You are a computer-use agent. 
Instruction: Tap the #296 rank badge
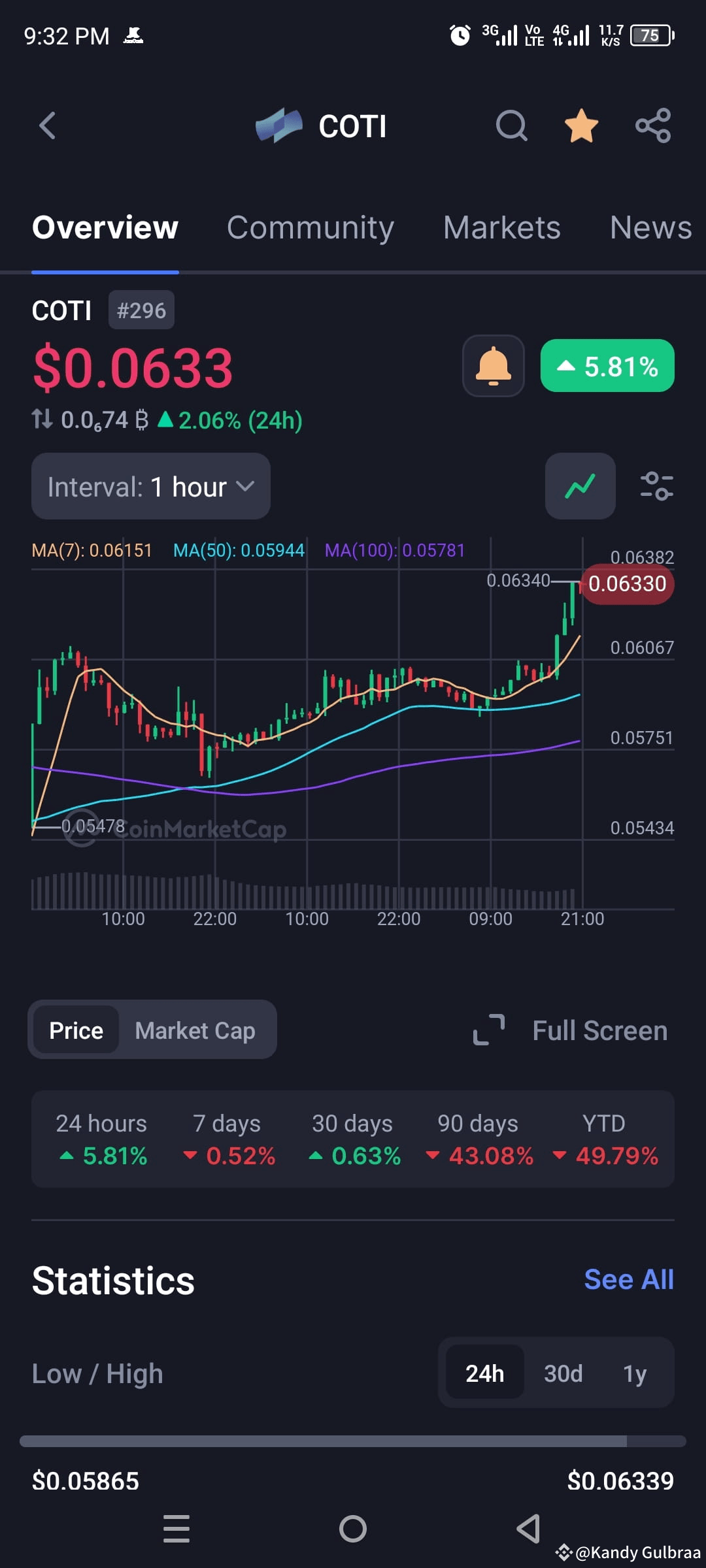(x=141, y=310)
